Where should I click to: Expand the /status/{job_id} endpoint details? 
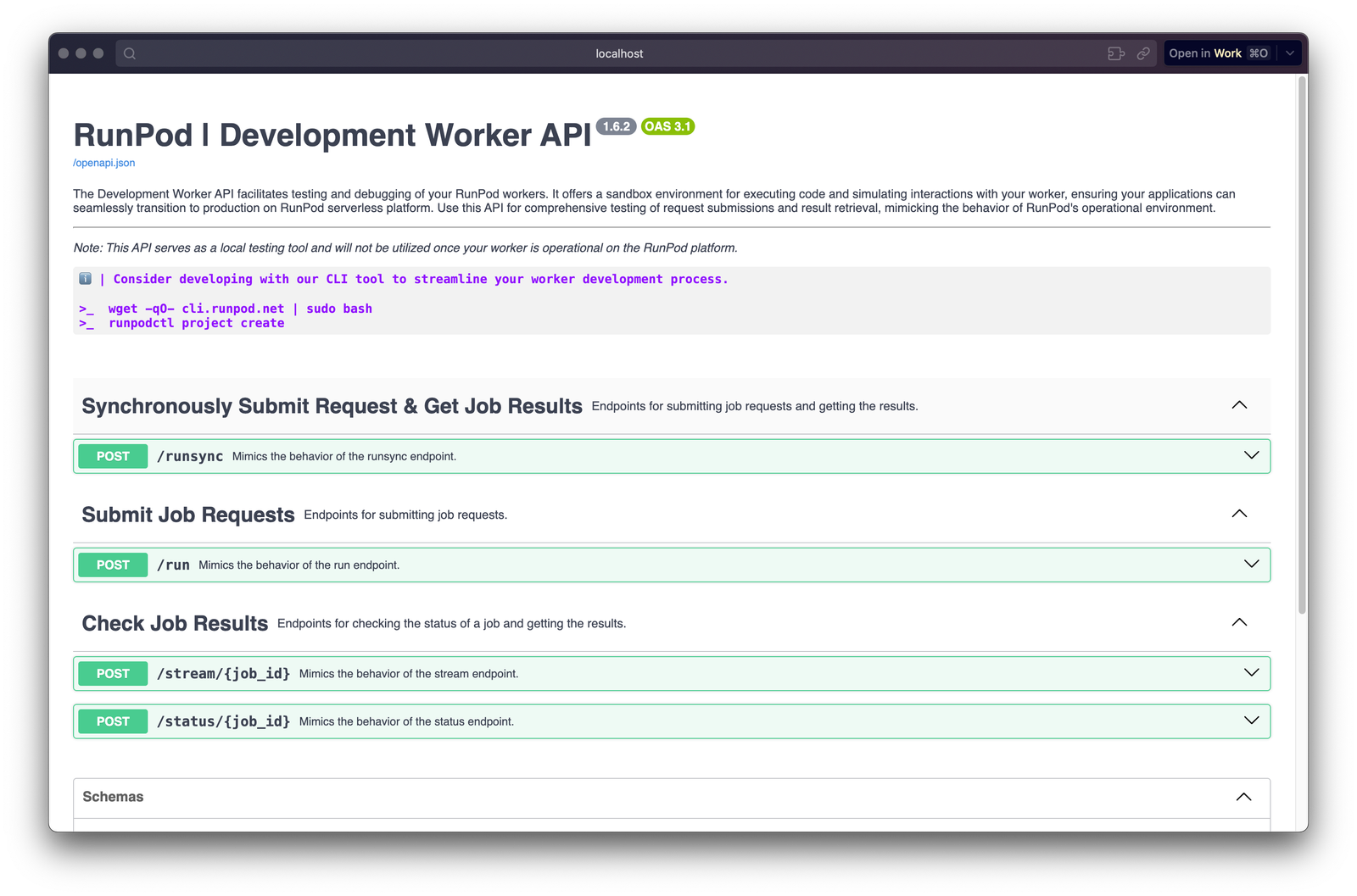(1251, 721)
